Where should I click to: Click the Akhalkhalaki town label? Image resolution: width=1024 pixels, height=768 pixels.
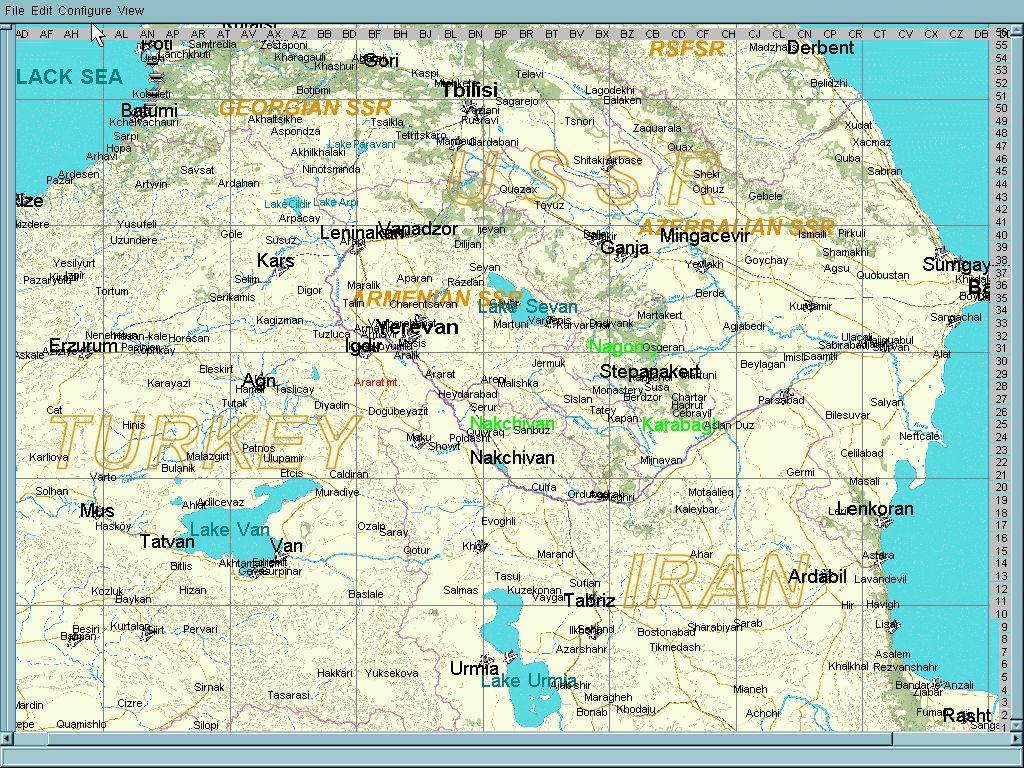(x=318, y=152)
